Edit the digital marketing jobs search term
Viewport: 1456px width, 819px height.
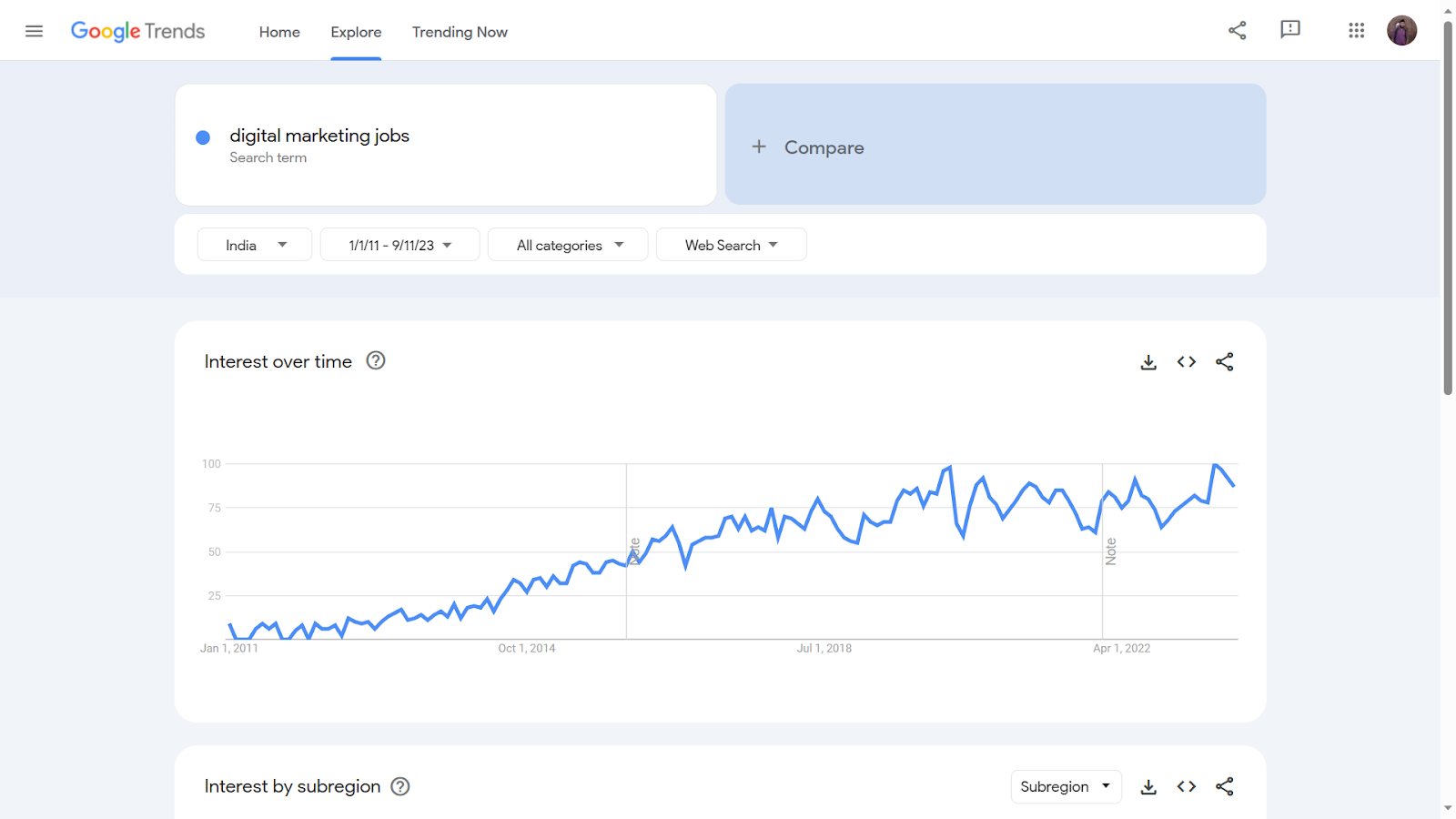point(319,136)
